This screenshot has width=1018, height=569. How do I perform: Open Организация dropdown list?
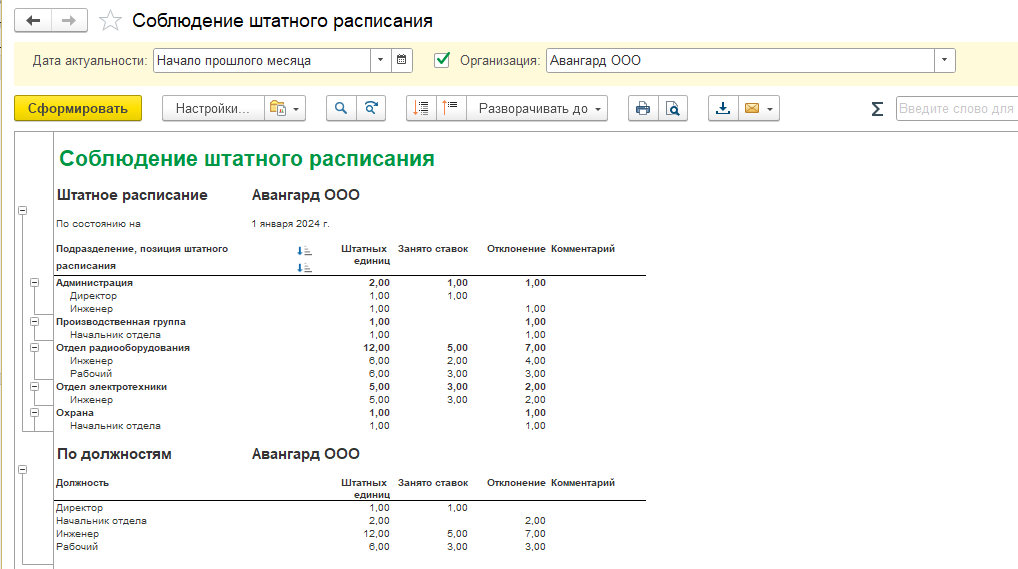click(x=945, y=60)
